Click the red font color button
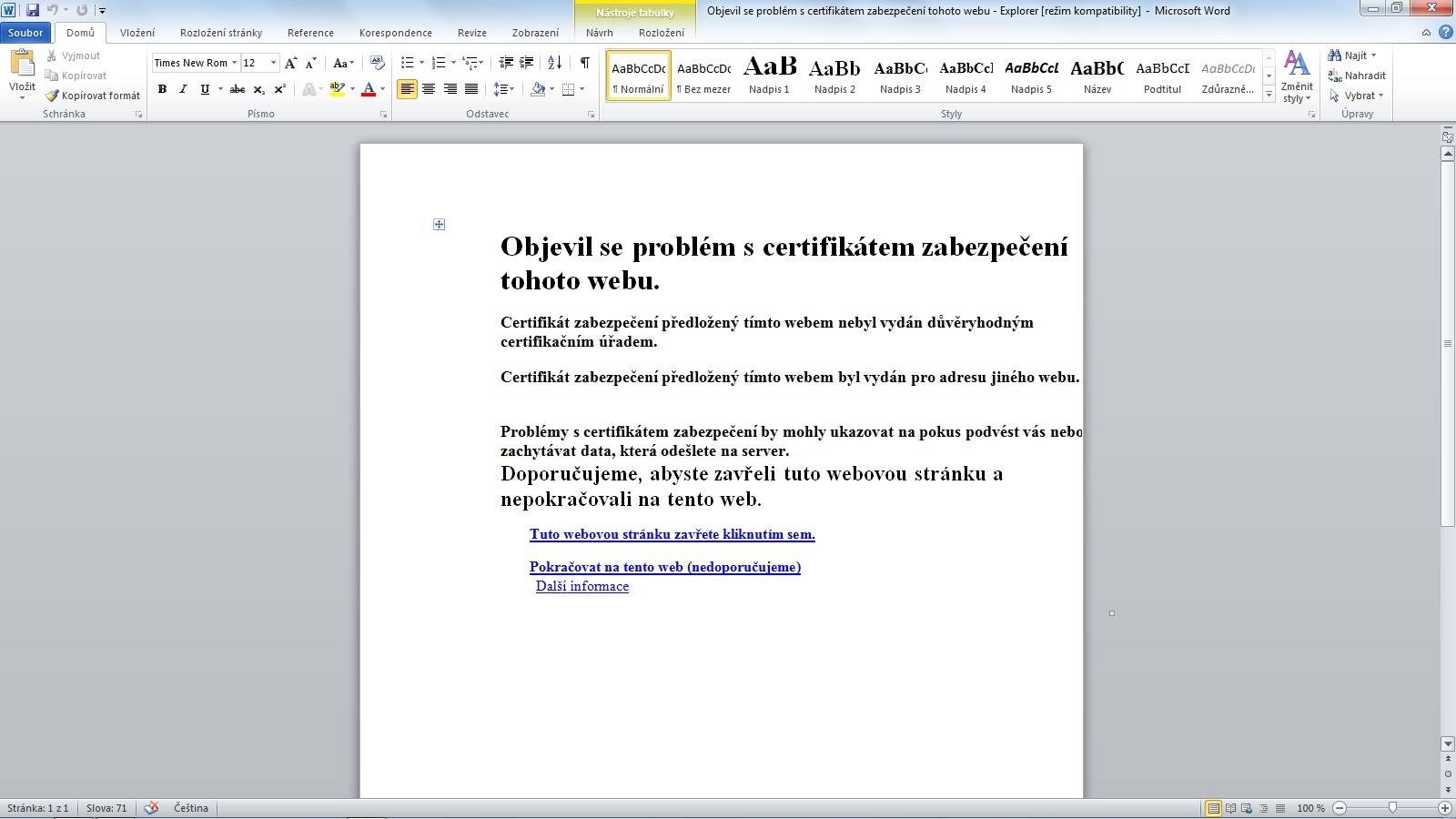This screenshot has height=819, width=1456. point(369,89)
